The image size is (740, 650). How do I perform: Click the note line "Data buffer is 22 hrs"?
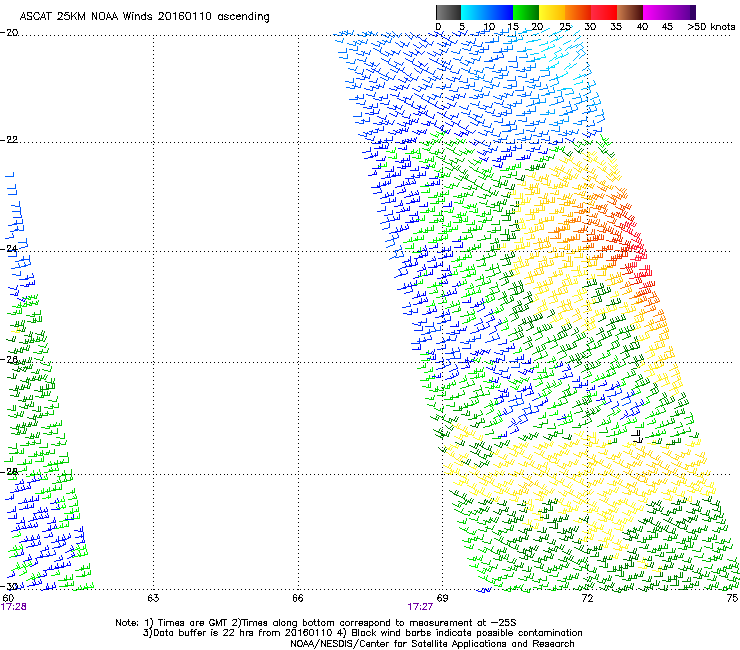(x=205, y=633)
